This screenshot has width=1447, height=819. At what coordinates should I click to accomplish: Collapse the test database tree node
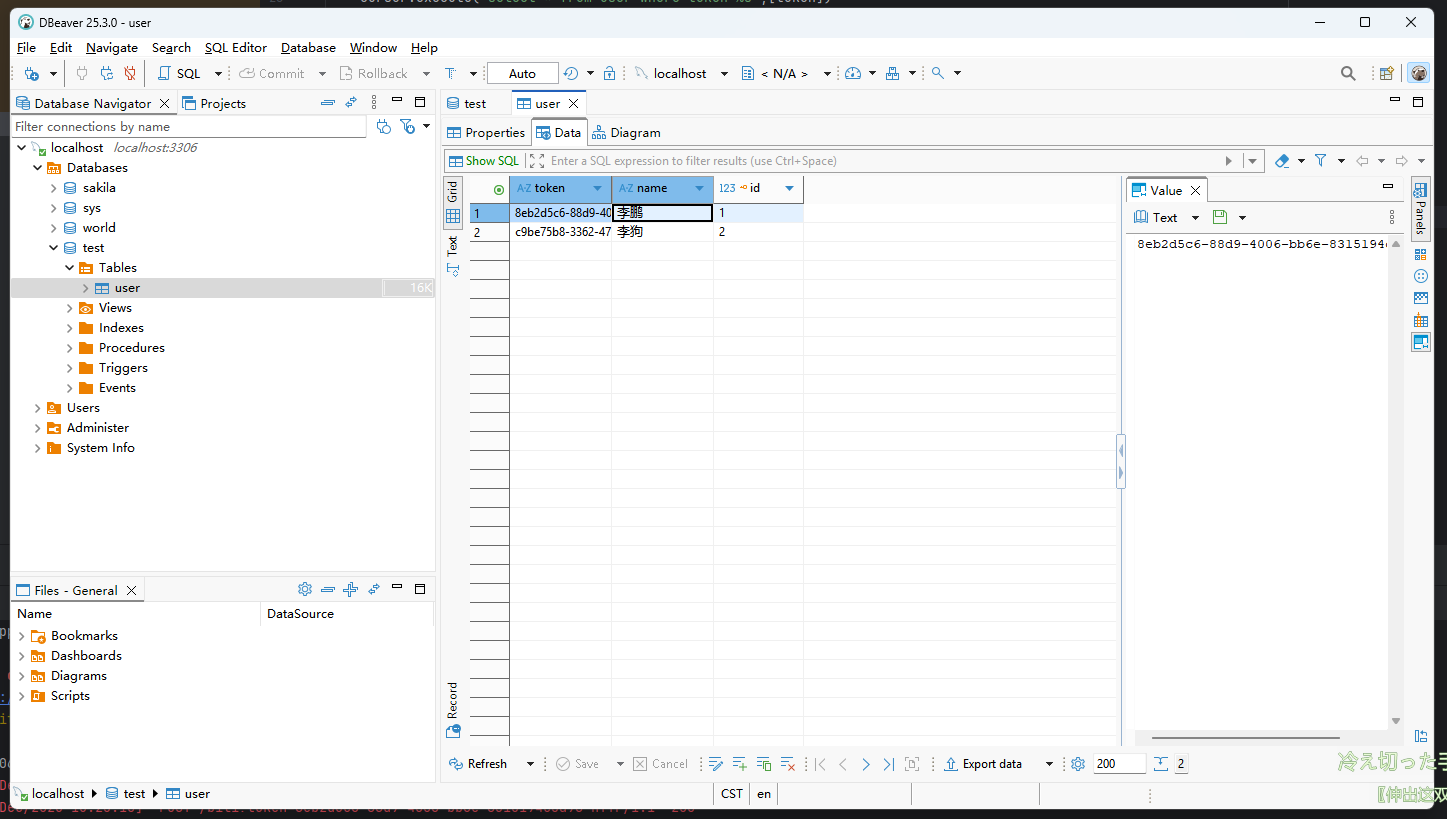pos(54,248)
